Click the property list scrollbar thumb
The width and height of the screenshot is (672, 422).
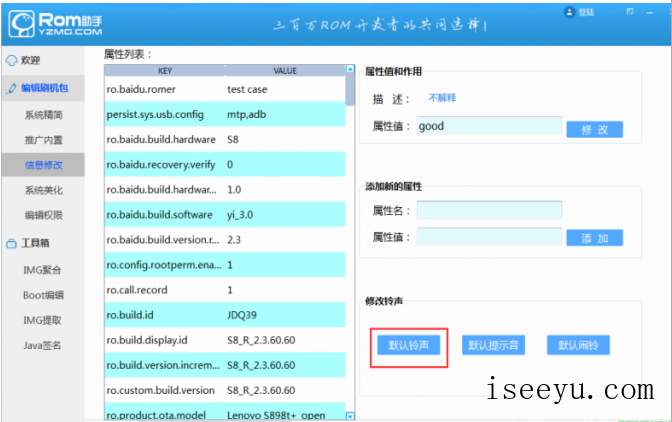(350, 89)
